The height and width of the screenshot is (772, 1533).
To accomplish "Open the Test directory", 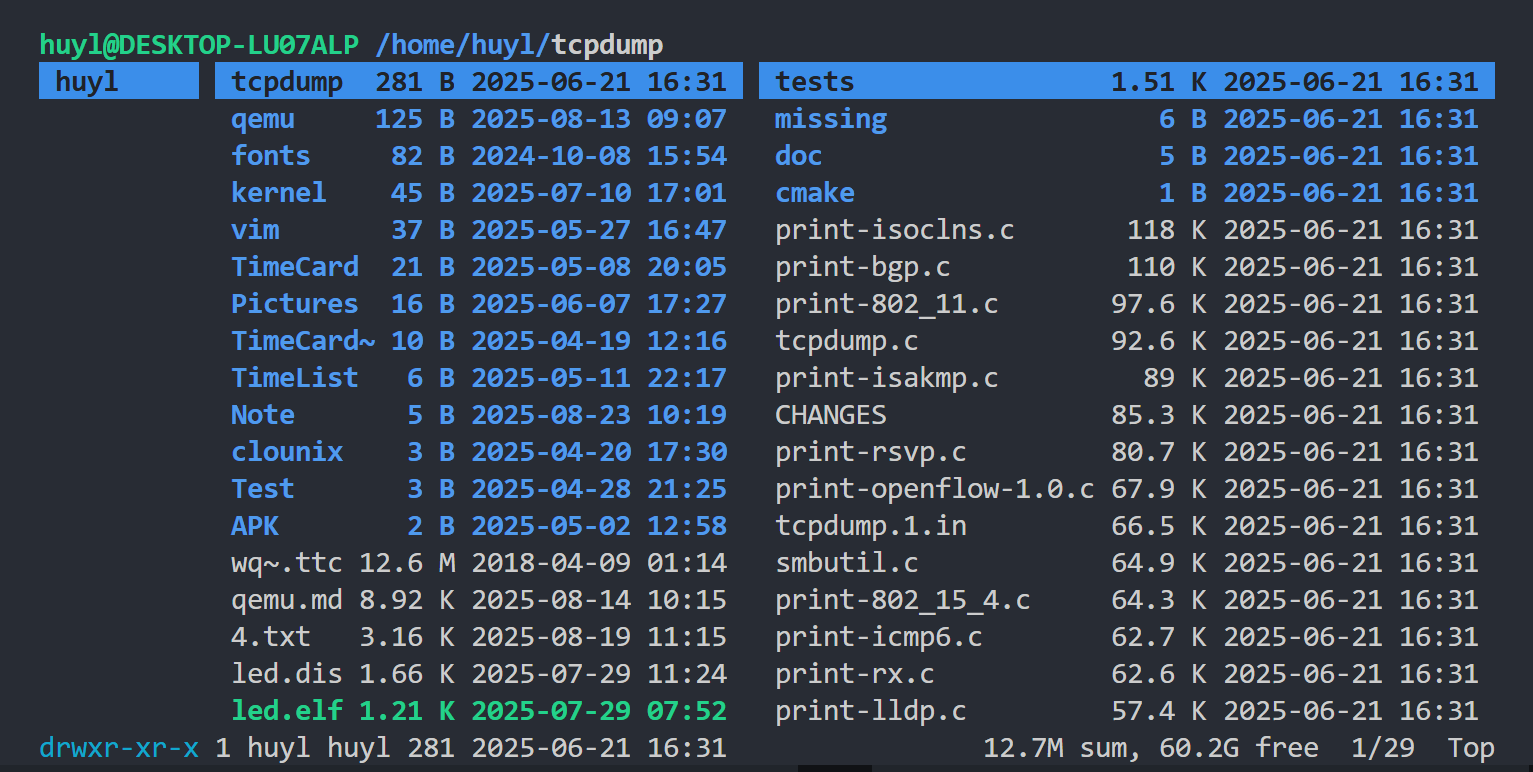I will point(479,489).
